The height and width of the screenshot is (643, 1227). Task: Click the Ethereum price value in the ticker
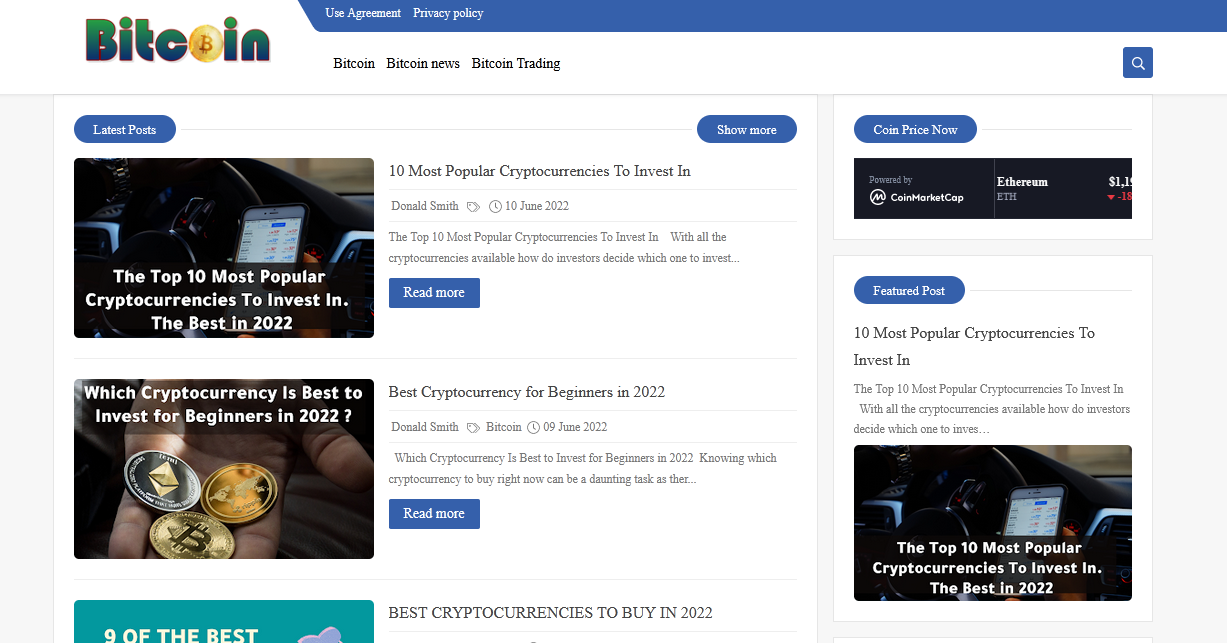[x=1120, y=182]
